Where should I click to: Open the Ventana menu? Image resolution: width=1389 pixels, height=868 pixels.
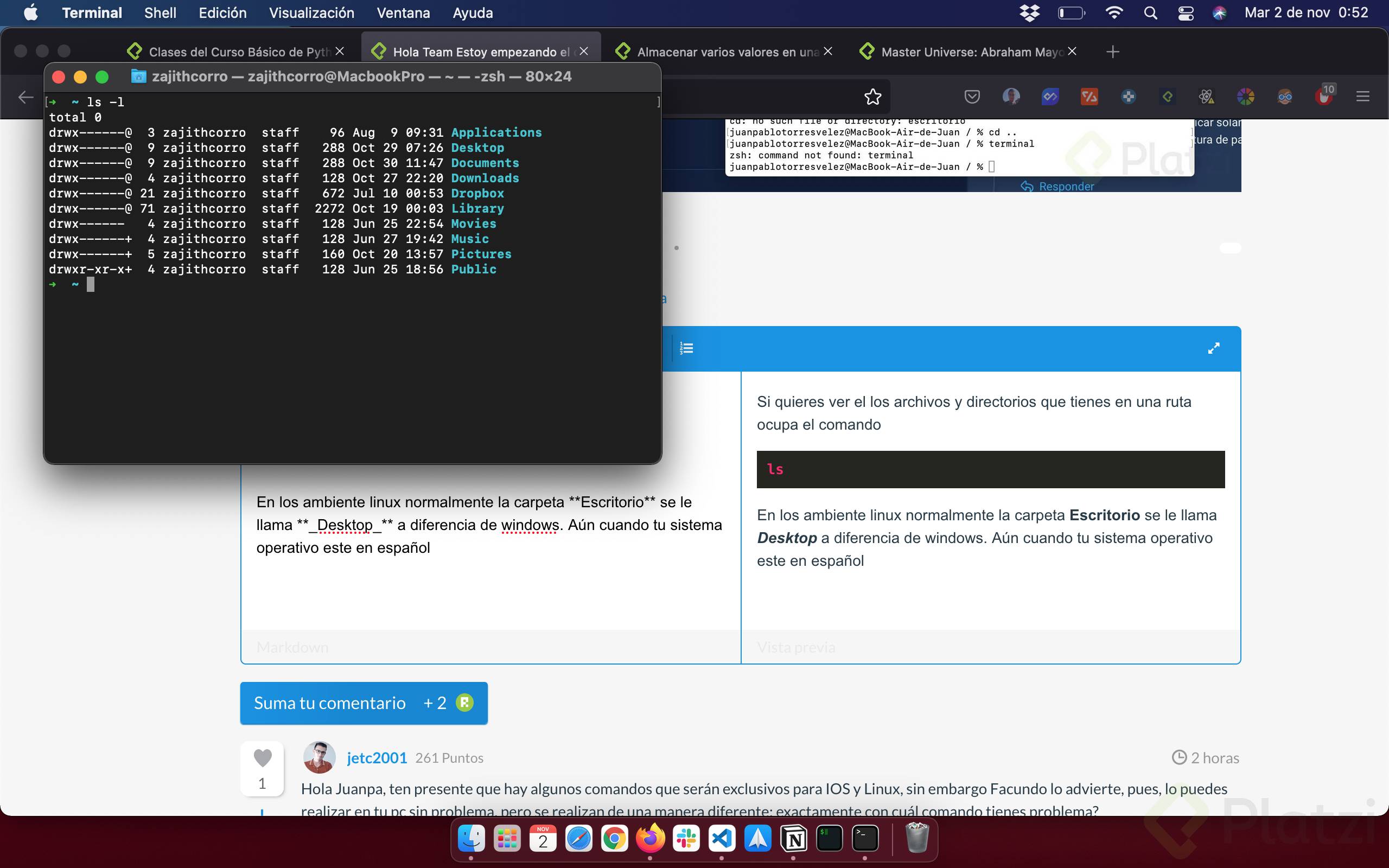pyautogui.click(x=403, y=12)
